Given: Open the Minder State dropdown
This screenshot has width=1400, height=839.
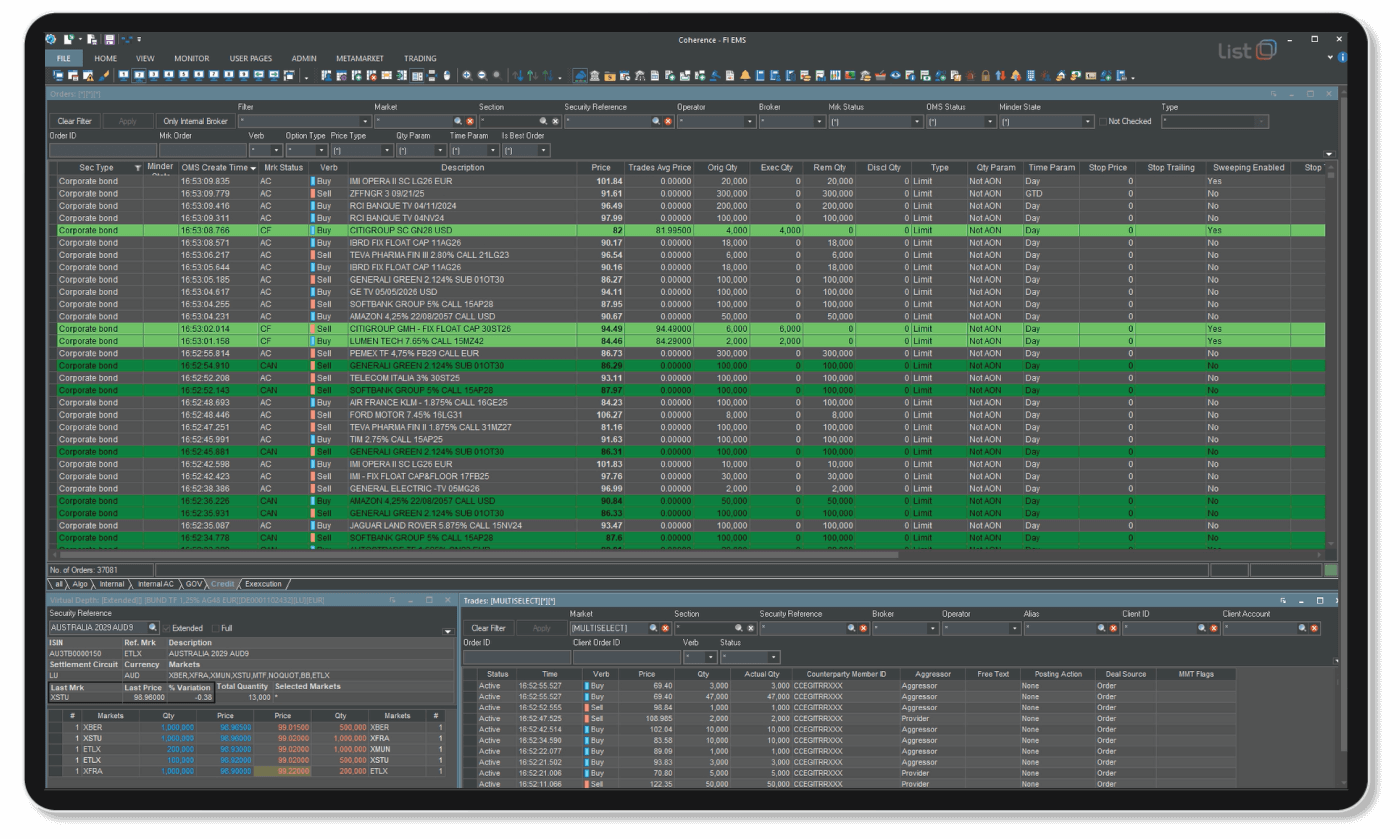Looking at the screenshot, I should [x=1088, y=121].
